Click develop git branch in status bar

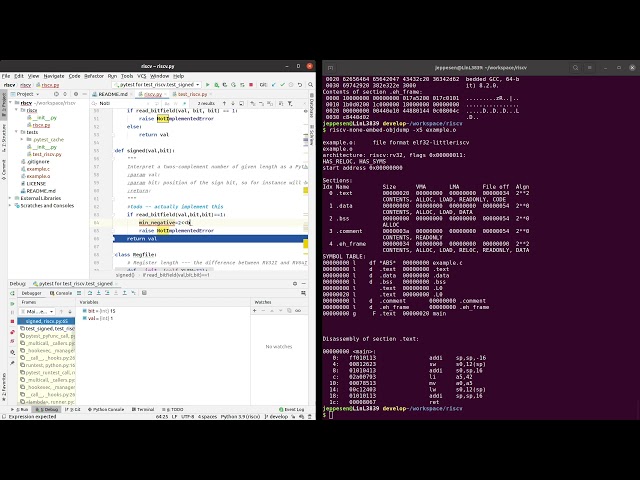(277, 417)
